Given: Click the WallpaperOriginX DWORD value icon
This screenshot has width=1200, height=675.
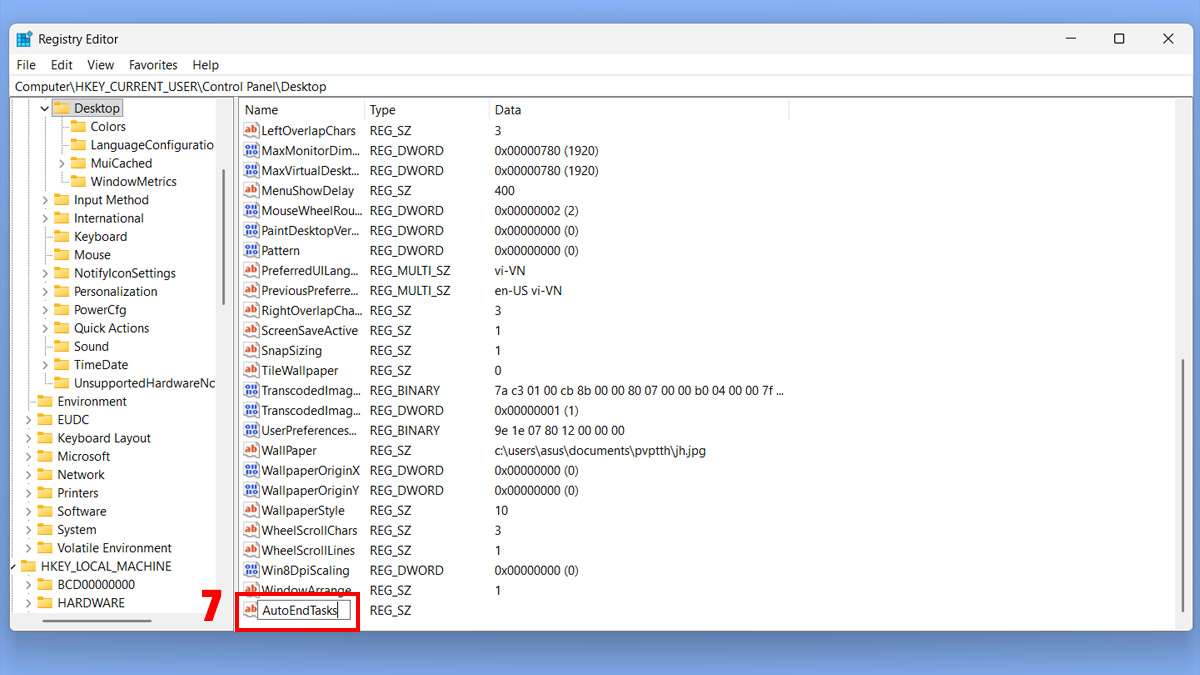Looking at the screenshot, I should (251, 471).
